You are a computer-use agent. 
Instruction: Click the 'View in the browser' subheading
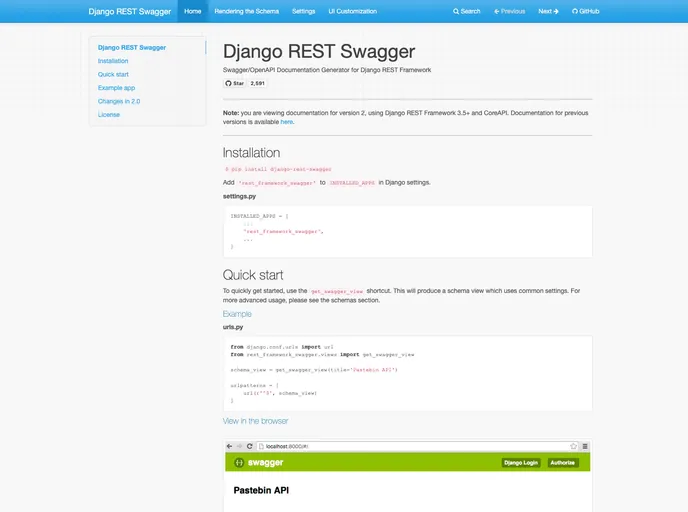pos(255,421)
